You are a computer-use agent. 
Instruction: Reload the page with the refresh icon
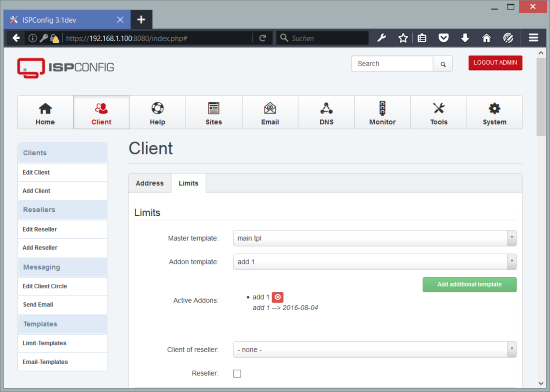[x=262, y=38]
